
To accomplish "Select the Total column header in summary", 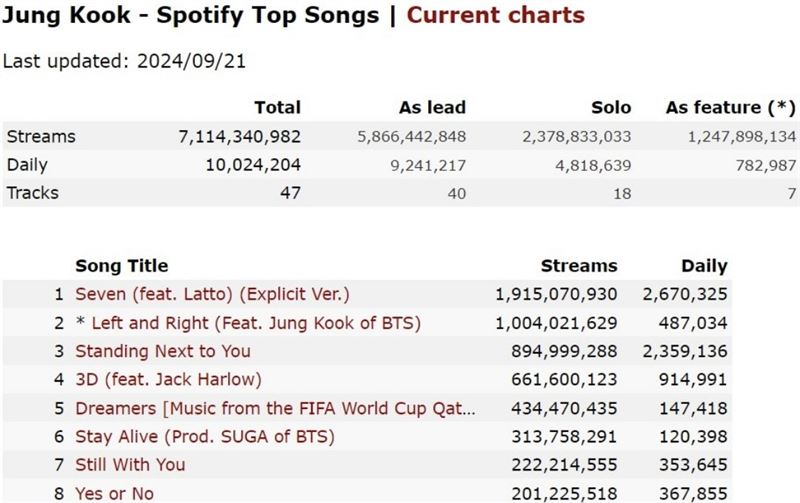I will 278,108.
